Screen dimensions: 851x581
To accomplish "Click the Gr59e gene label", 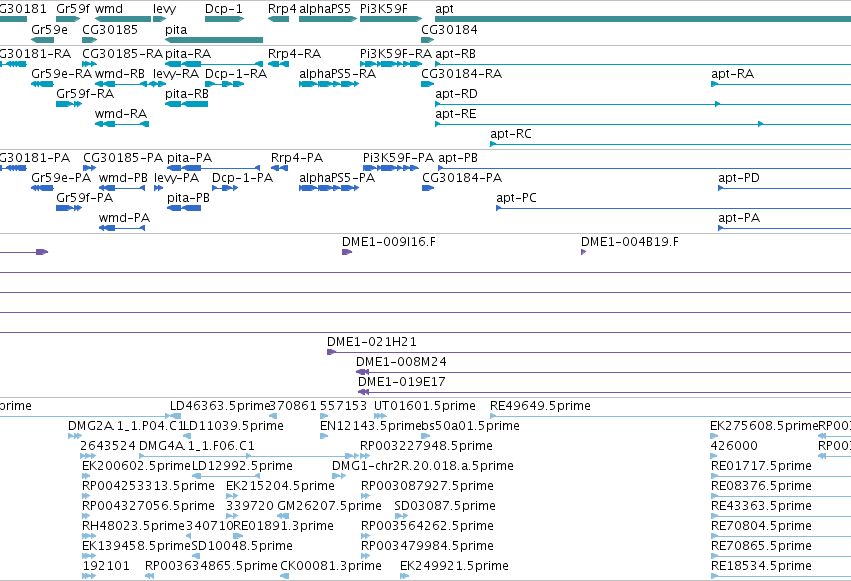I will 49,29.
